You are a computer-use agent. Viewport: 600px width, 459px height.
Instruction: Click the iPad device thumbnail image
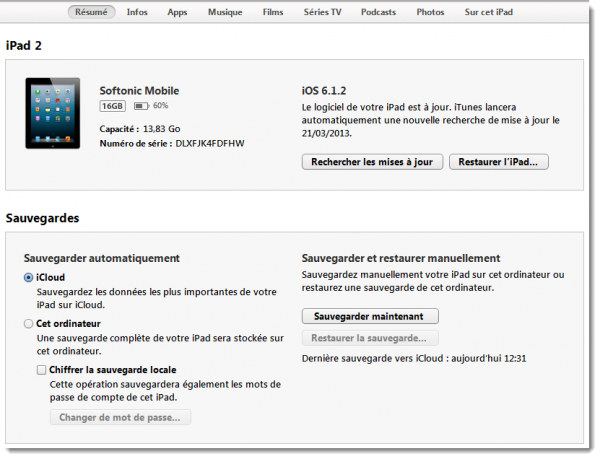pyautogui.click(x=53, y=114)
